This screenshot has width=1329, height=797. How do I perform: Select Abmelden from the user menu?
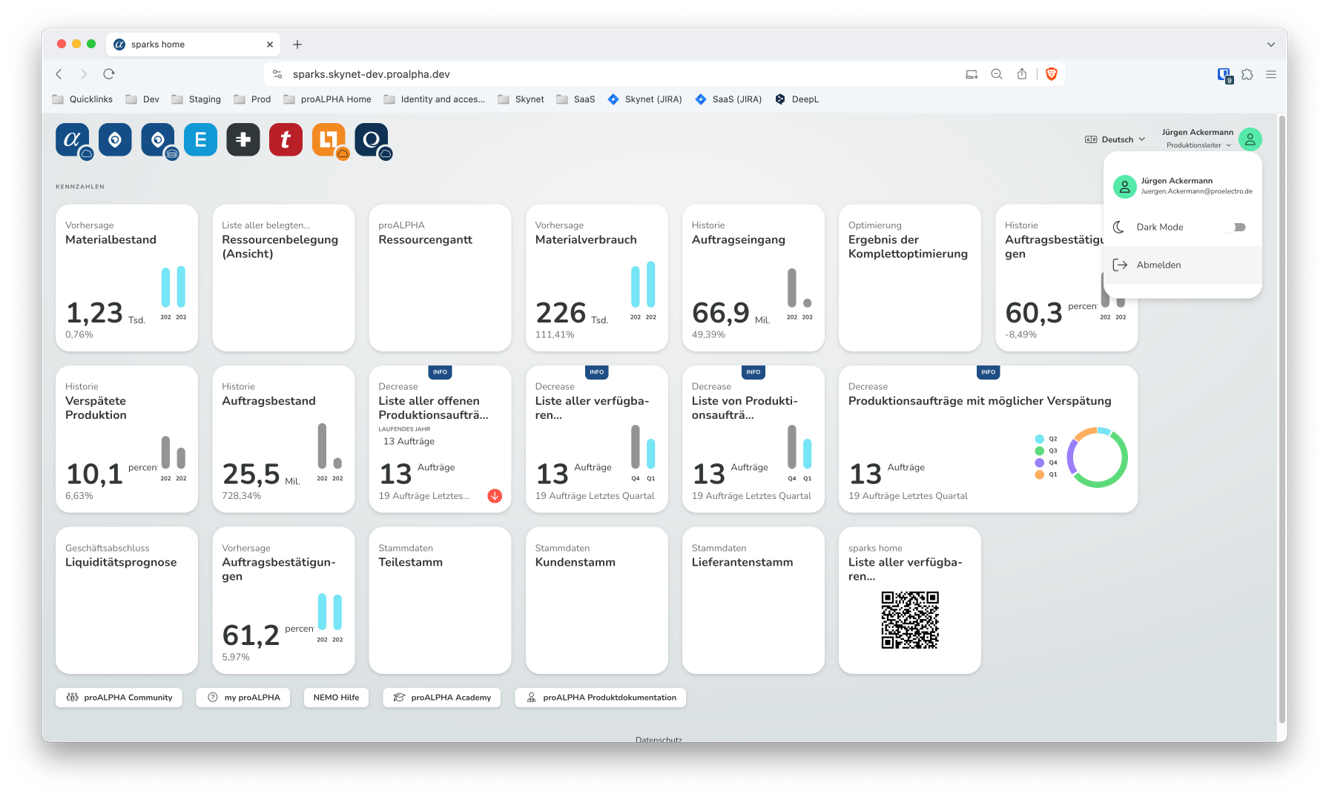coord(1158,265)
